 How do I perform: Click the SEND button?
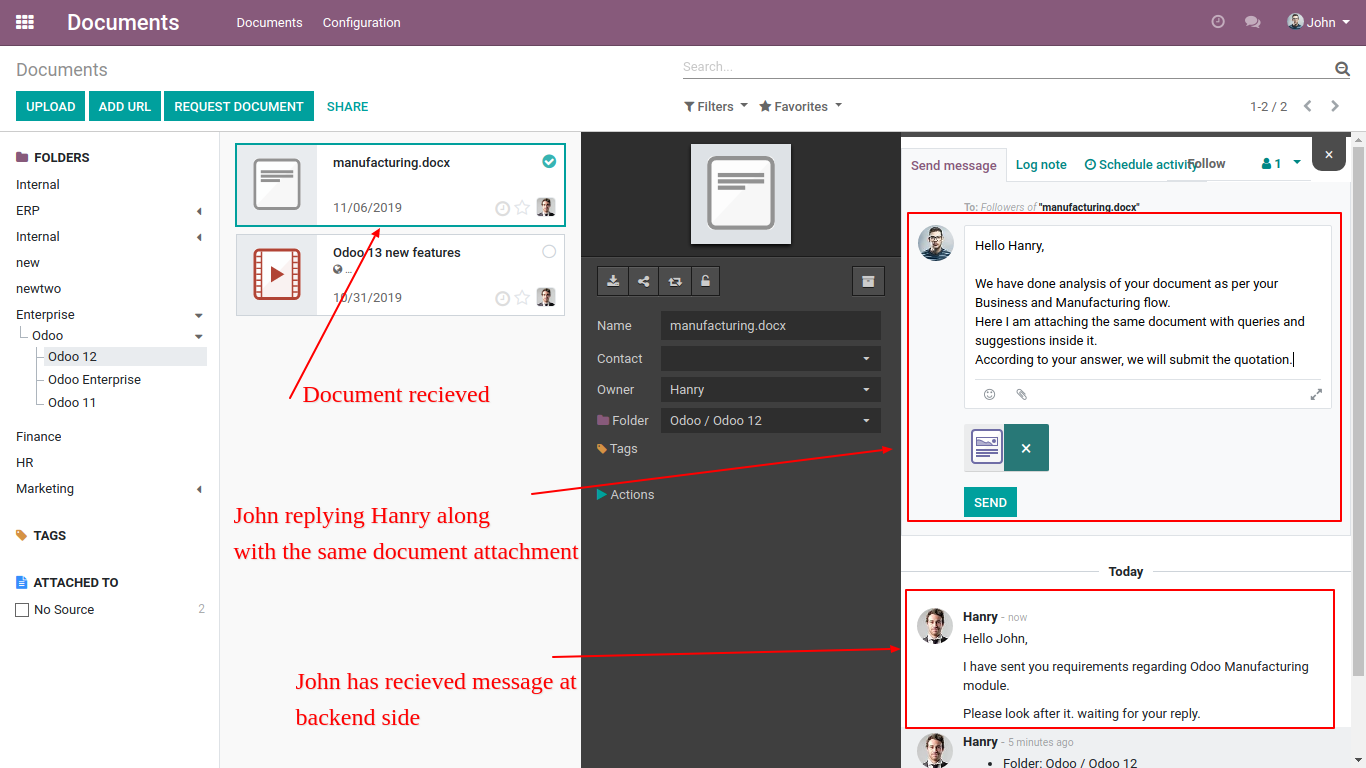click(x=990, y=502)
